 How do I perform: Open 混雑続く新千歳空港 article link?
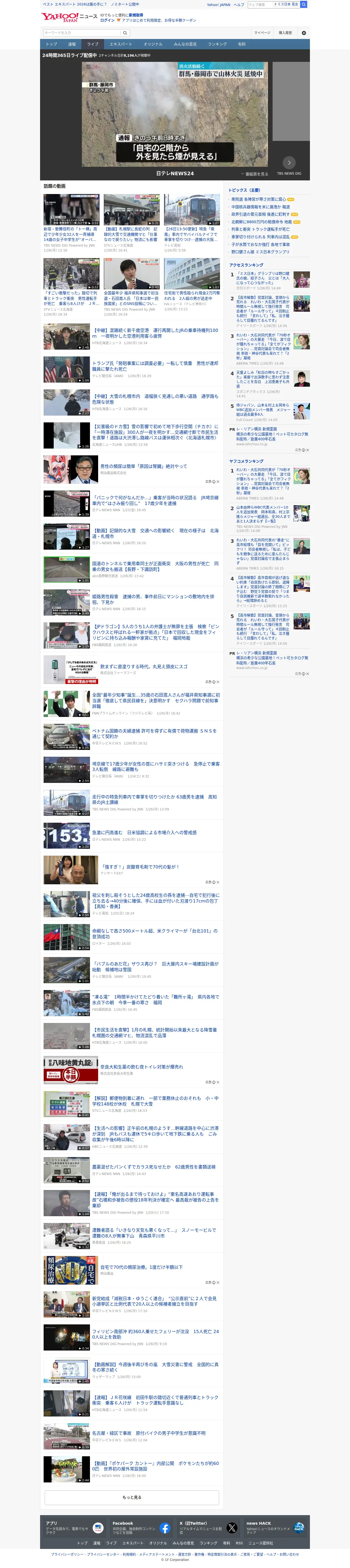point(155,334)
